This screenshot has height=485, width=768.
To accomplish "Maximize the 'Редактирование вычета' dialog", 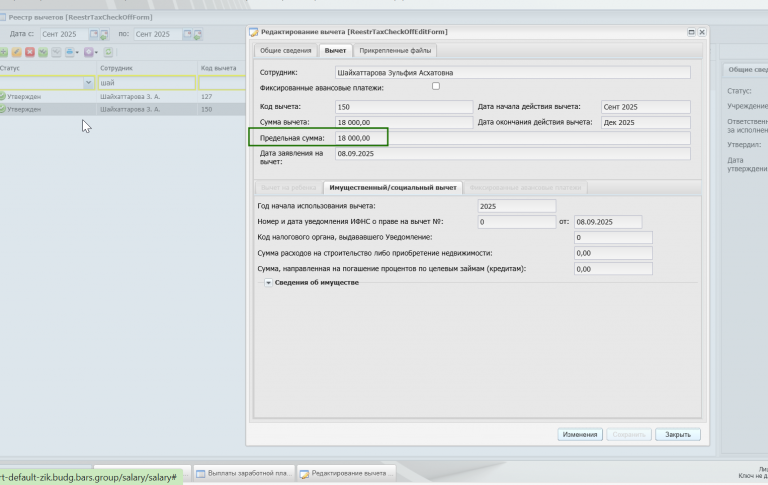I will click(691, 32).
